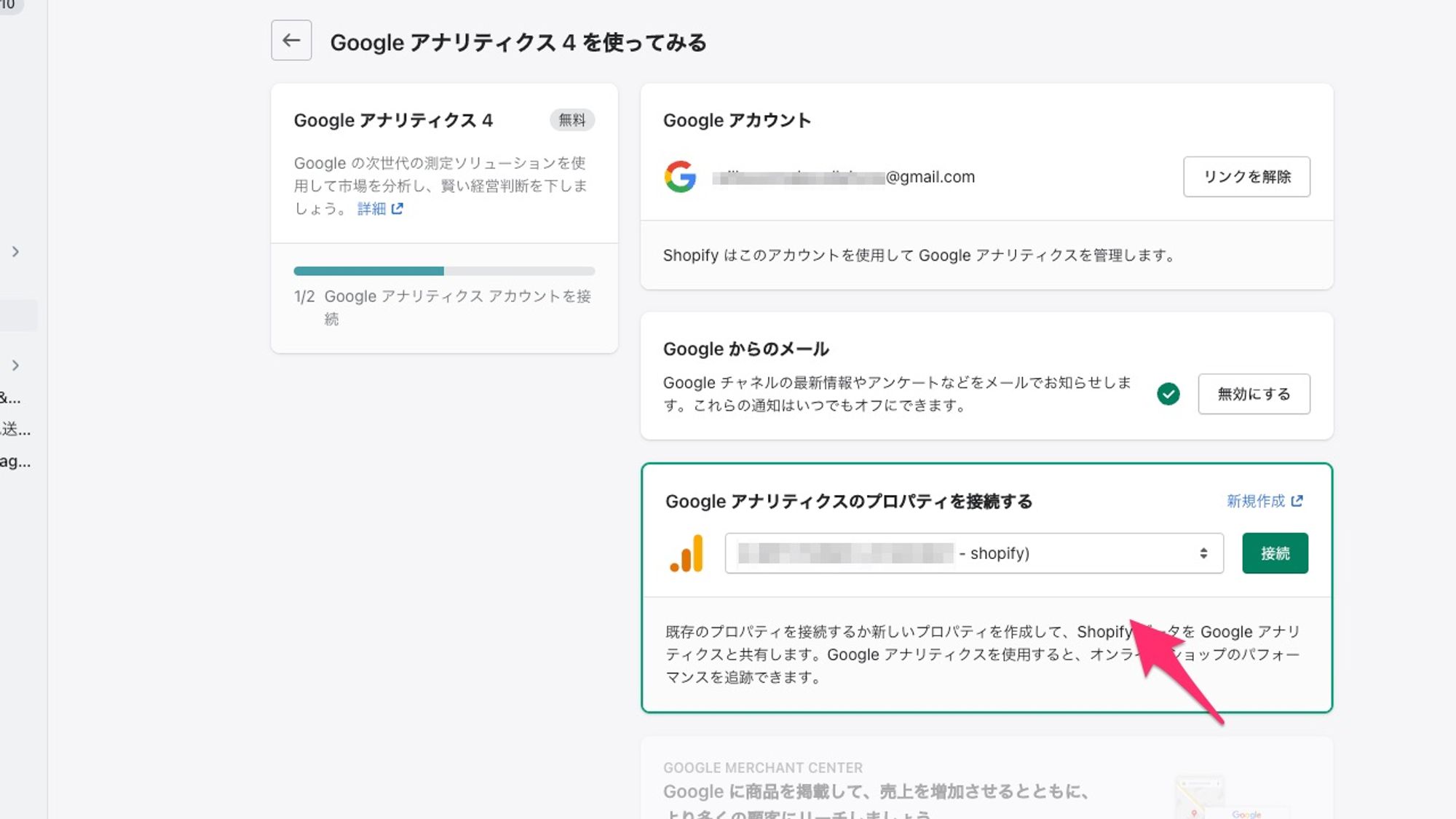Viewport: 1456px width, 819px height.
Task: Click the GOOGLE MERCHANT CENTER label
Action: pyautogui.click(x=762, y=767)
